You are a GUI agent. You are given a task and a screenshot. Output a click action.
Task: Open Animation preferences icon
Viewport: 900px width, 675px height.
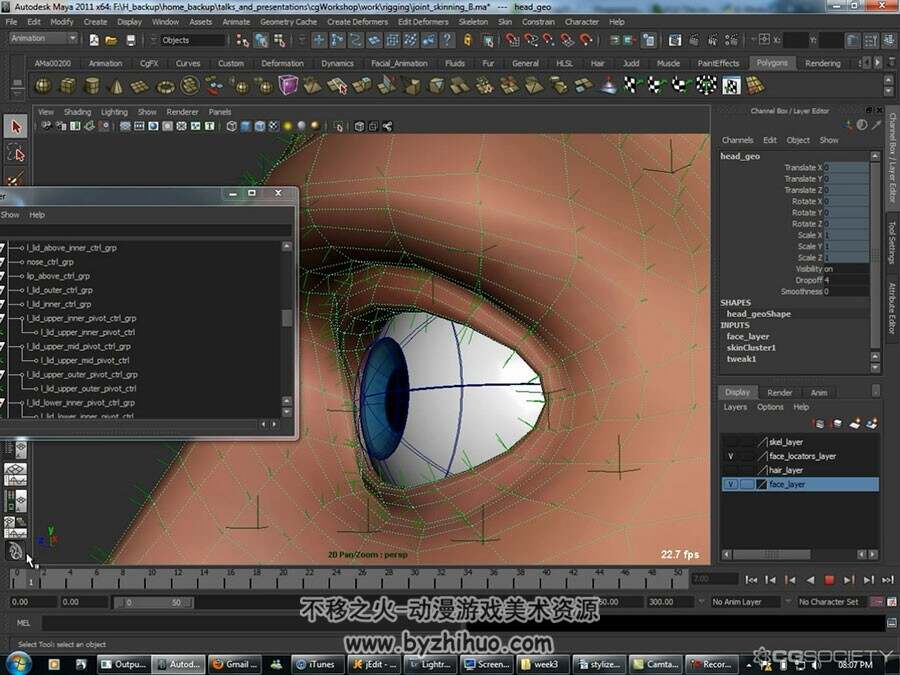pyautogui.click(x=891, y=602)
